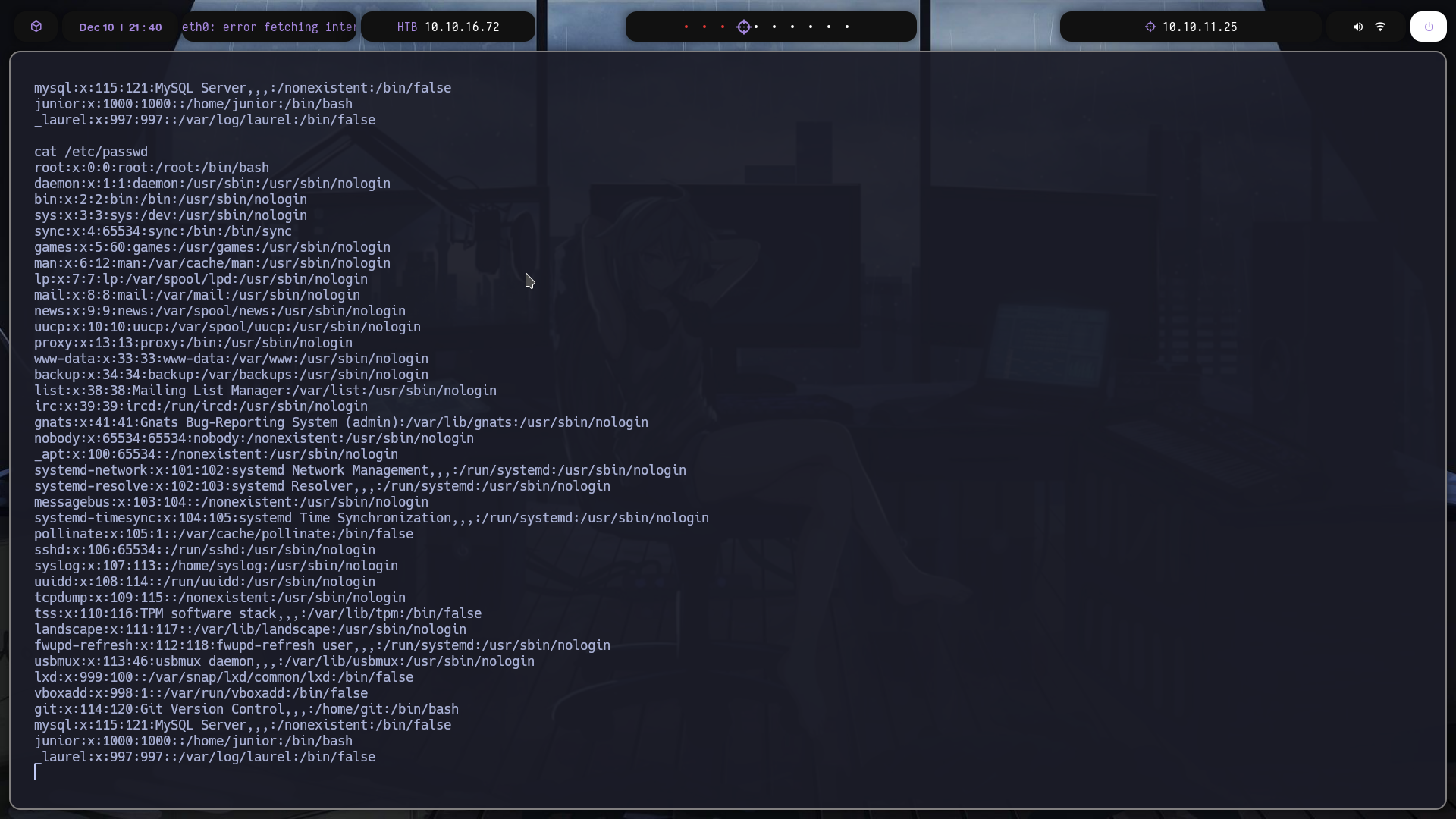Click the eth0 error fetching interface module

269,27
